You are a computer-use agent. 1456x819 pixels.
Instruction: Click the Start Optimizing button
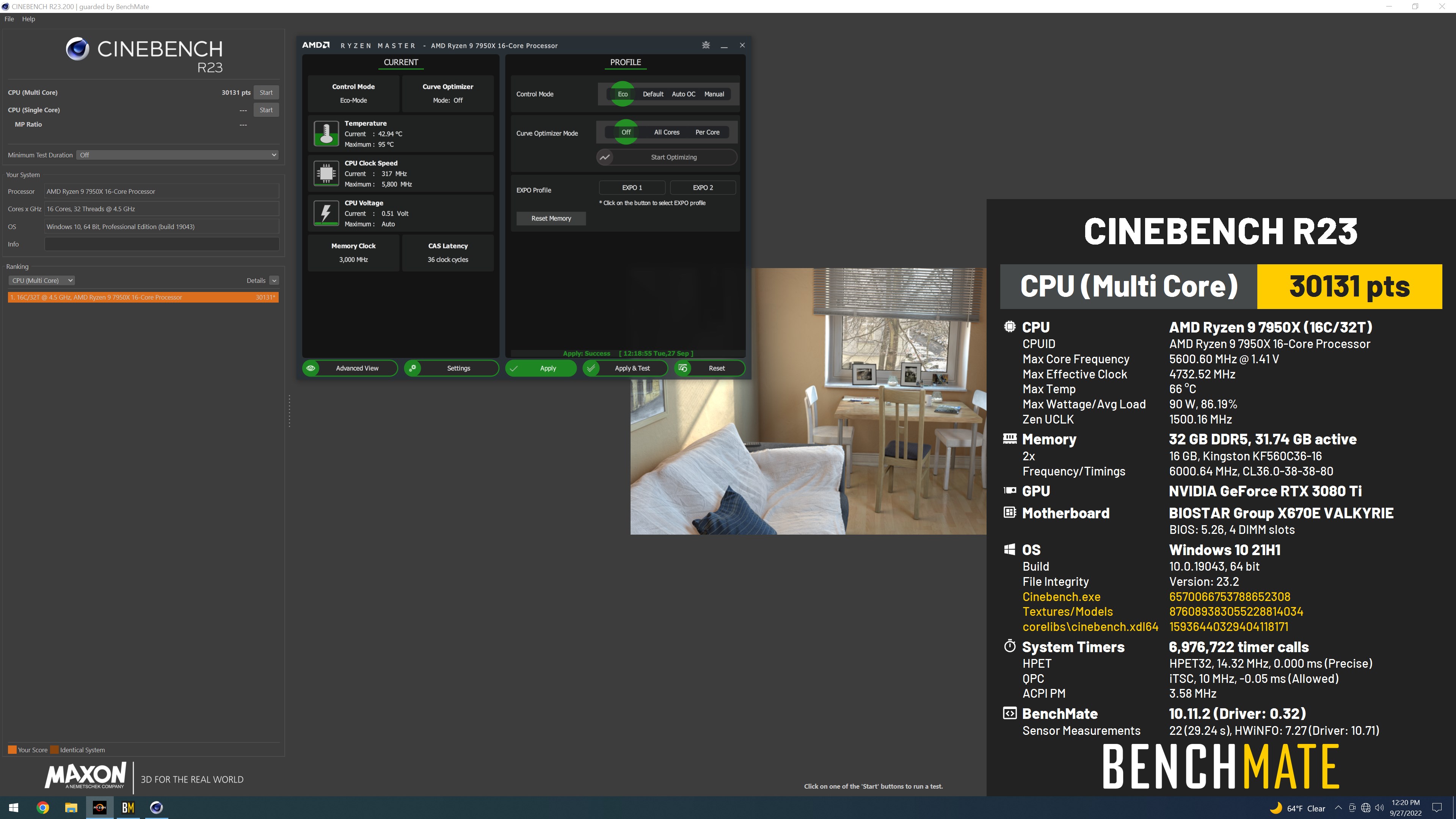point(667,157)
